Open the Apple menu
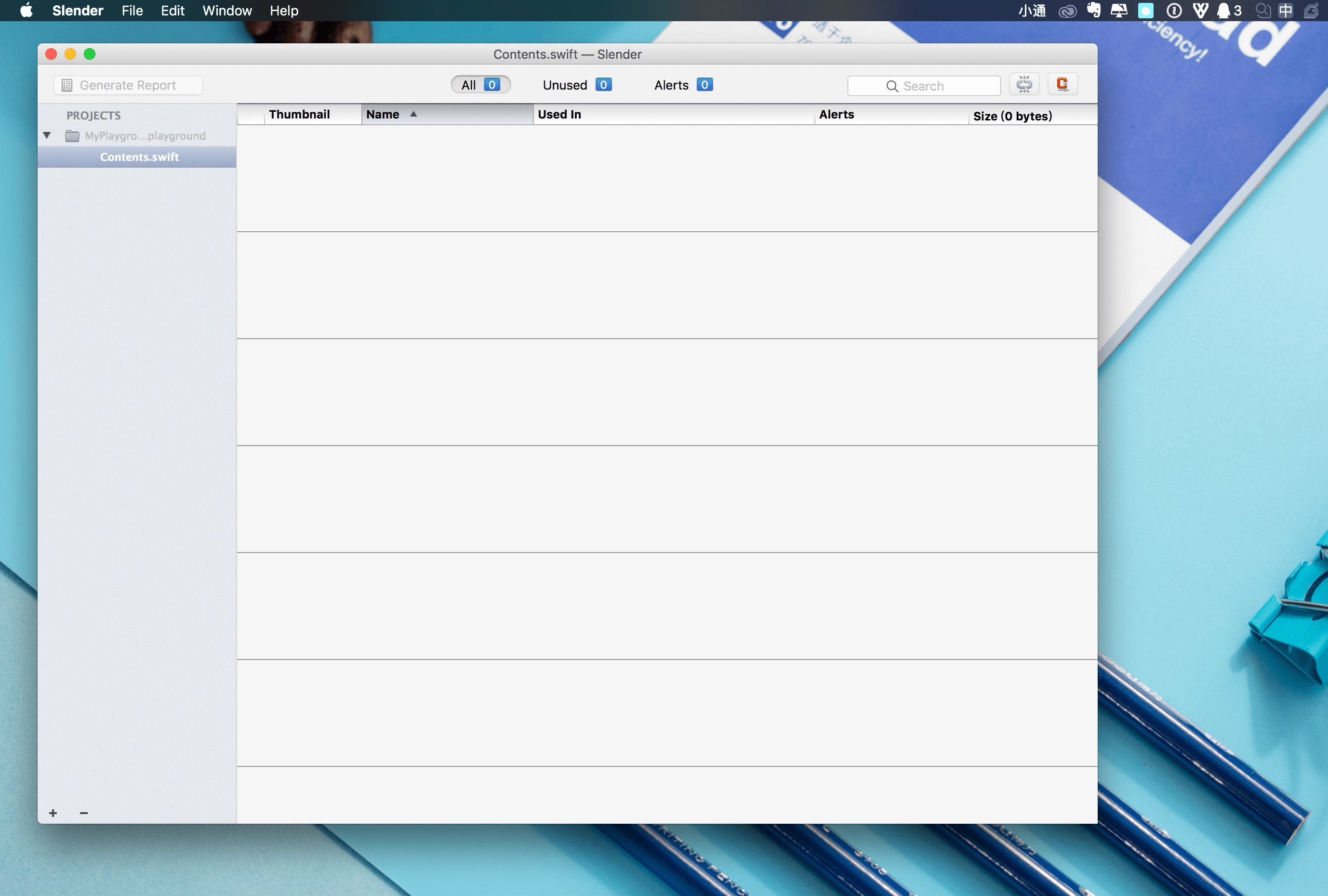This screenshot has width=1328, height=896. [x=27, y=10]
